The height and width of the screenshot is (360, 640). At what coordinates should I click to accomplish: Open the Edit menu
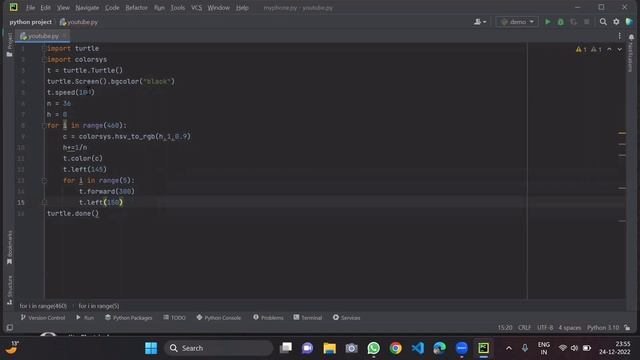(x=45, y=7)
